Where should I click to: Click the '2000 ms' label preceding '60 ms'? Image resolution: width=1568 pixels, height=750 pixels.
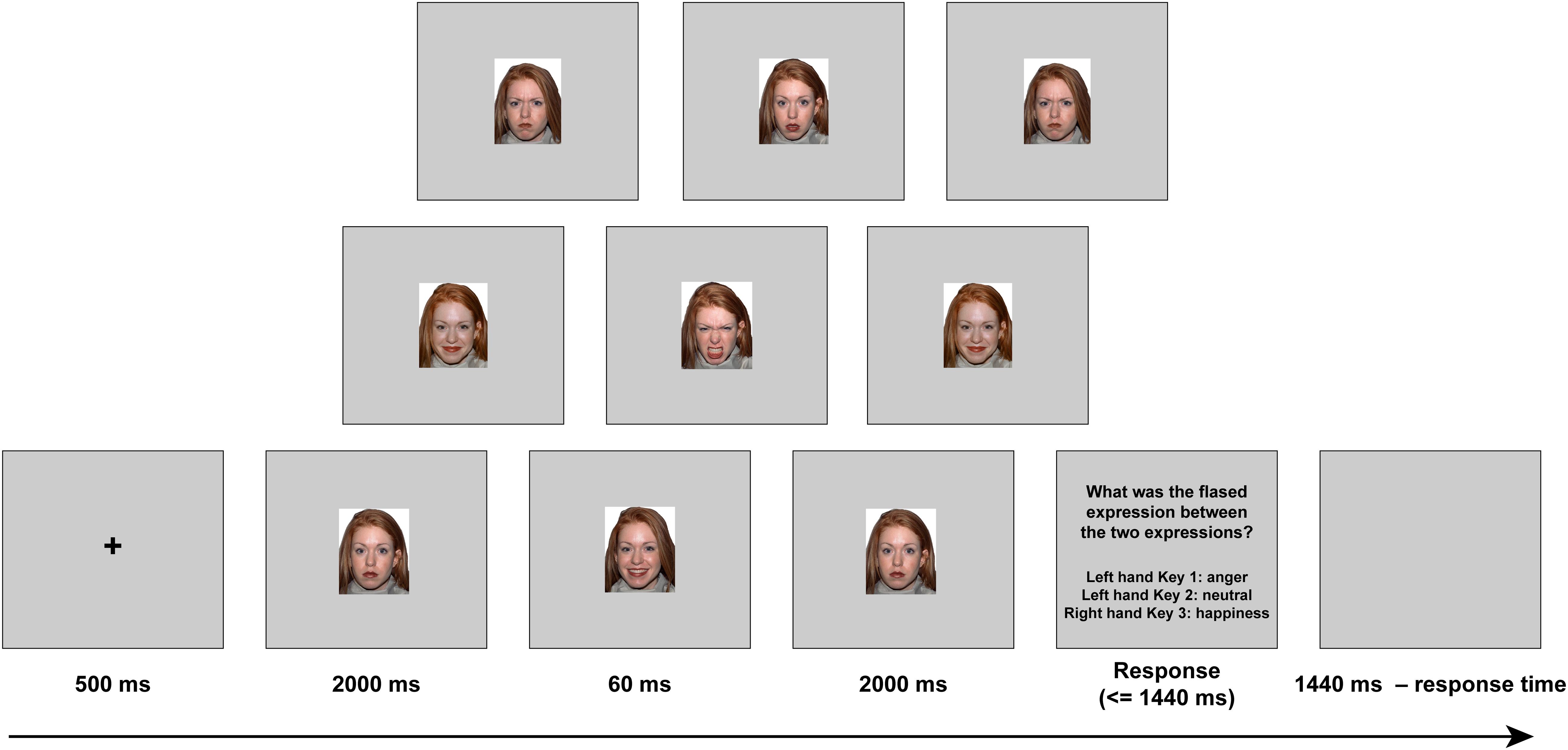coord(376,684)
